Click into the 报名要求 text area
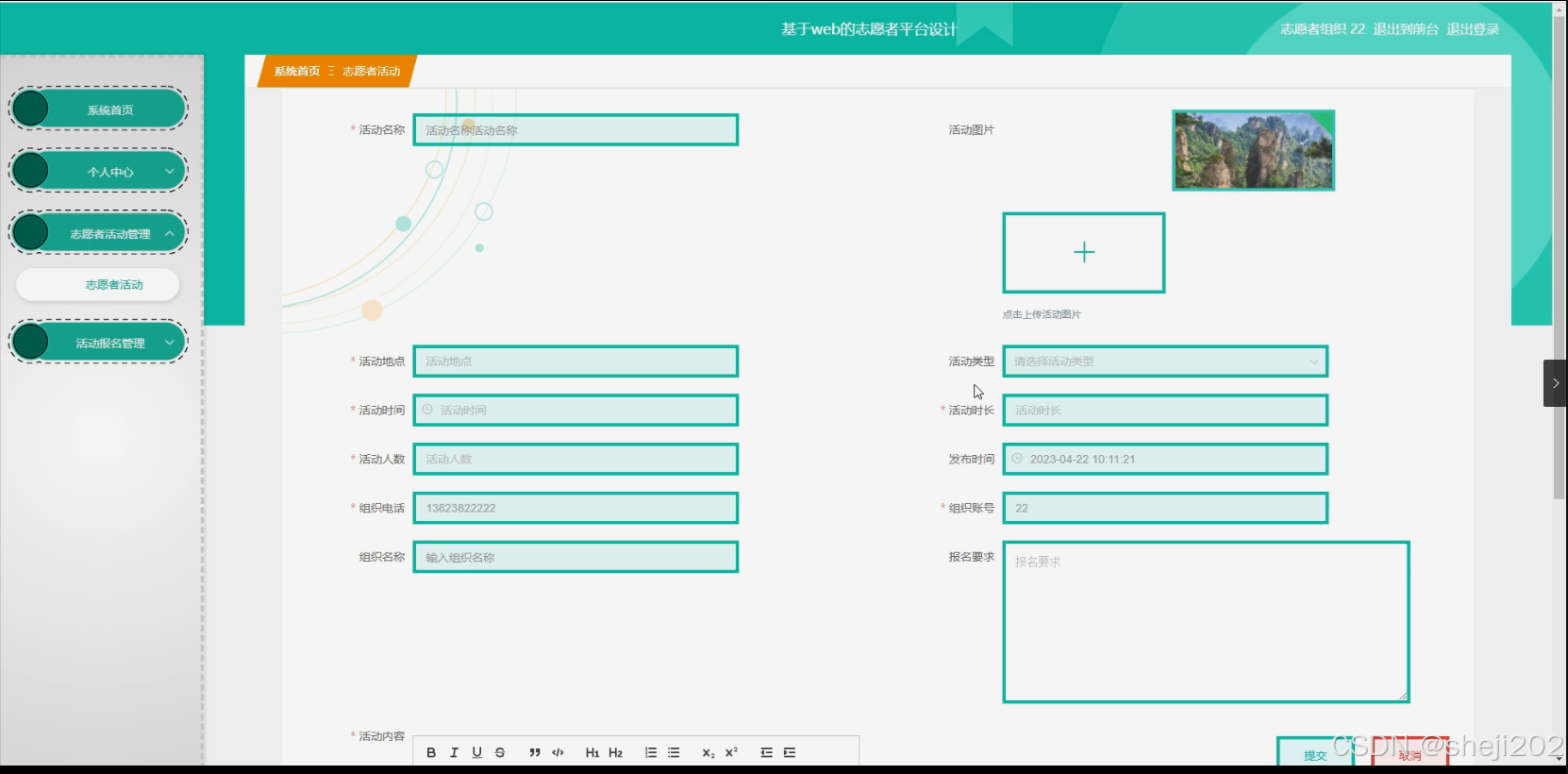Screen dimensions: 1568x774 coord(1206,622)
